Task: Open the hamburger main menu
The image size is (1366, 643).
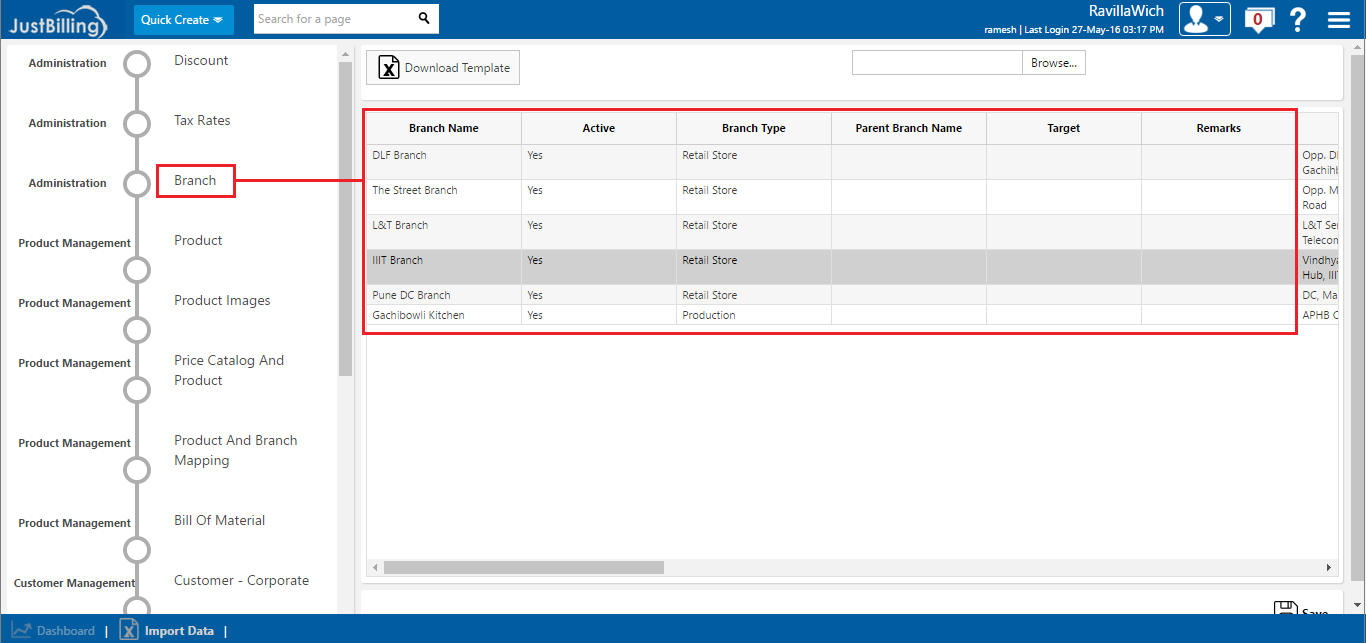Action: coord(1339,20)
